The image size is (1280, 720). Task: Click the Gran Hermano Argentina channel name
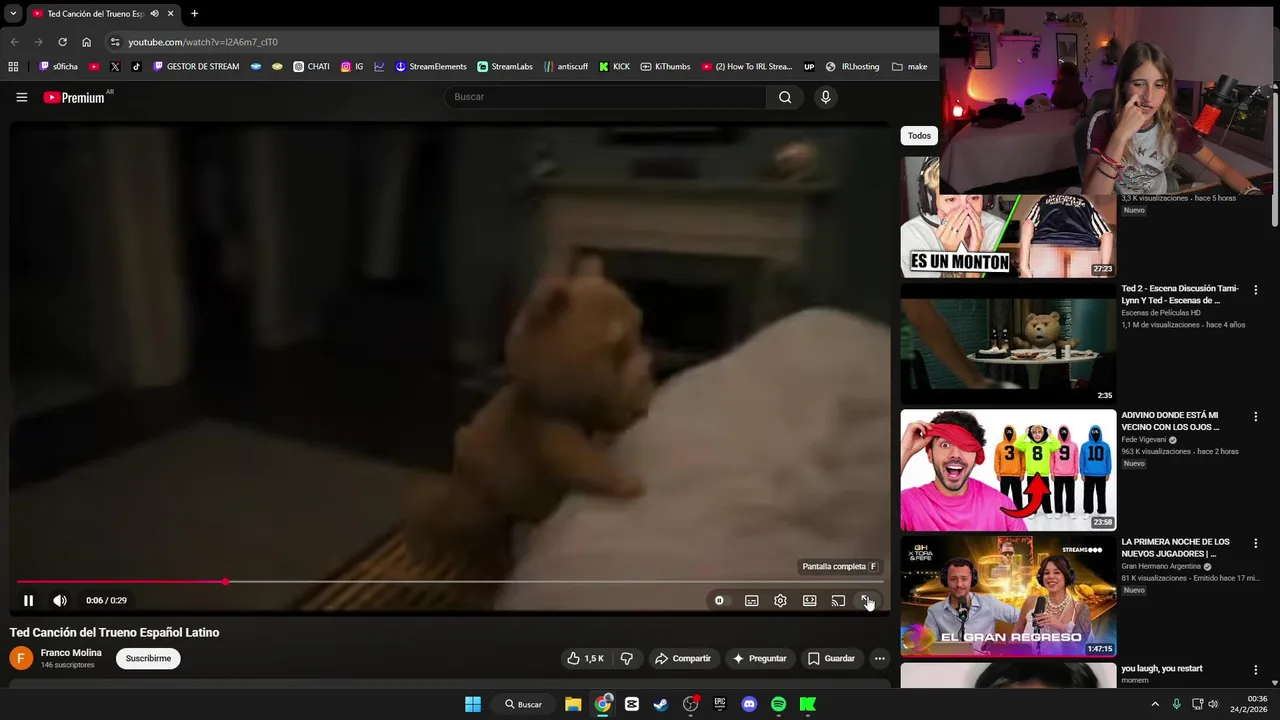click(x=1160, y=566)
